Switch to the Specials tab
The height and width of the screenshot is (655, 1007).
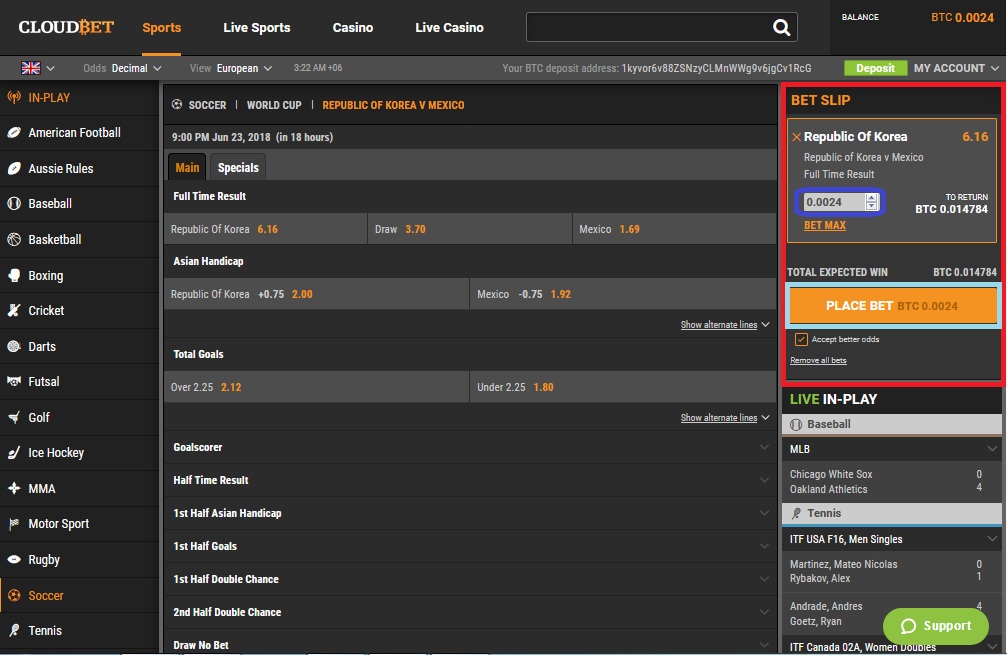[238, 167]
